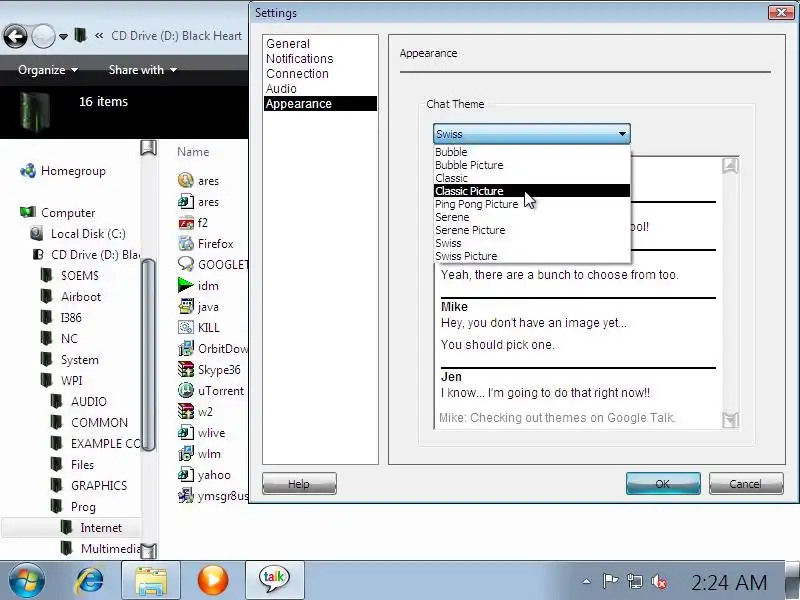Choose Bubble chat theme

coord(532,152)
